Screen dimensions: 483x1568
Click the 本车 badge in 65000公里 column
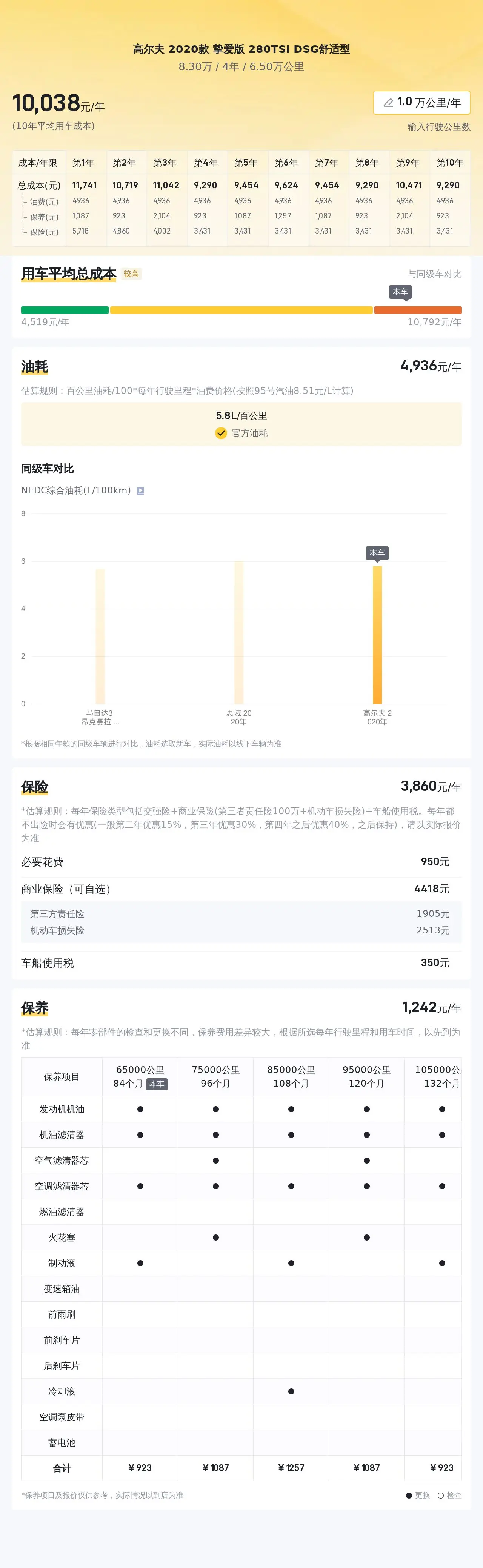click(x=157, y=1084)
